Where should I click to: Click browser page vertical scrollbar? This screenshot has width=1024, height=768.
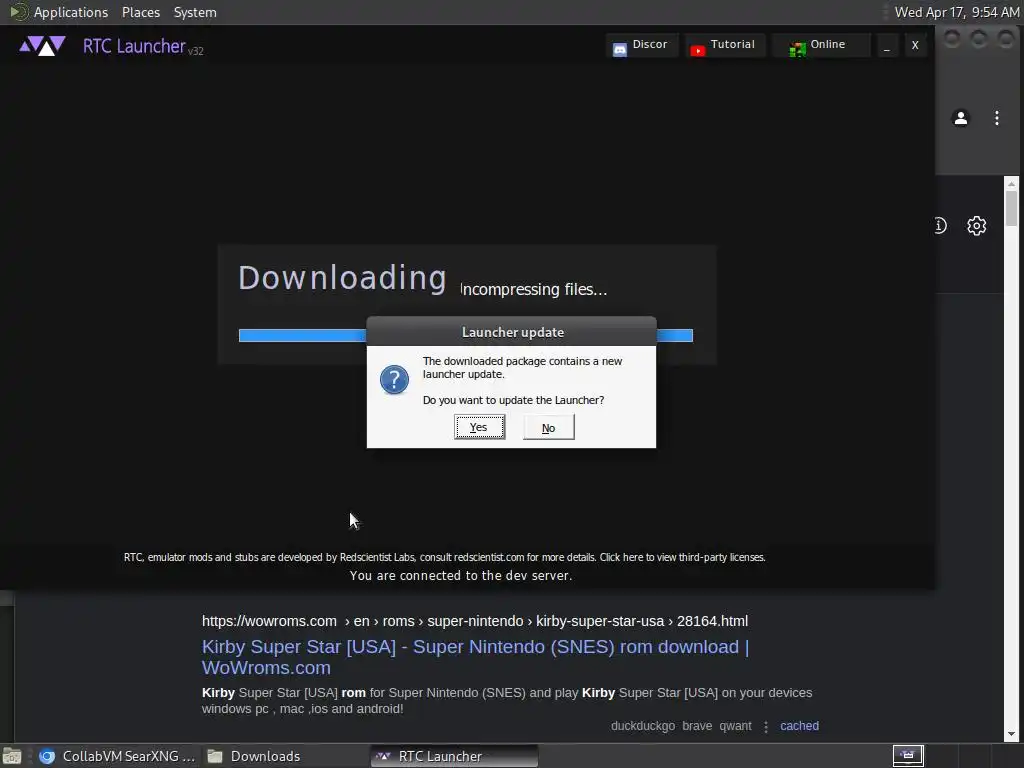coord(1011,458)
